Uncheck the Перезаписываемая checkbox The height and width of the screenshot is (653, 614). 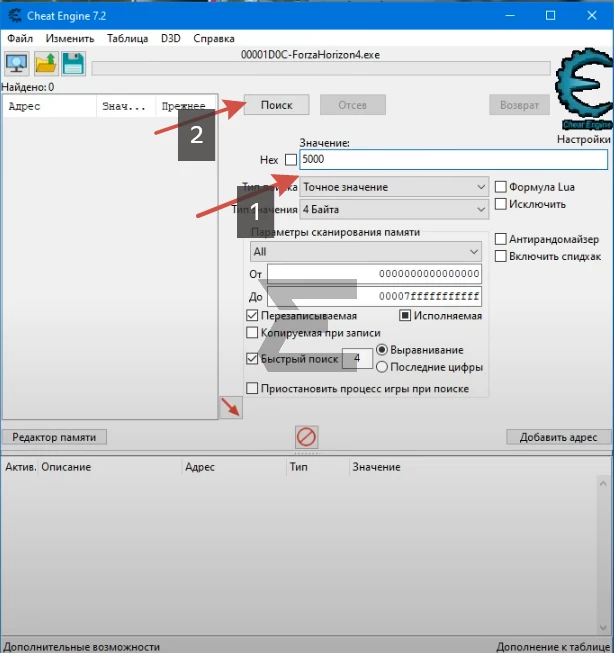[252, 316]
